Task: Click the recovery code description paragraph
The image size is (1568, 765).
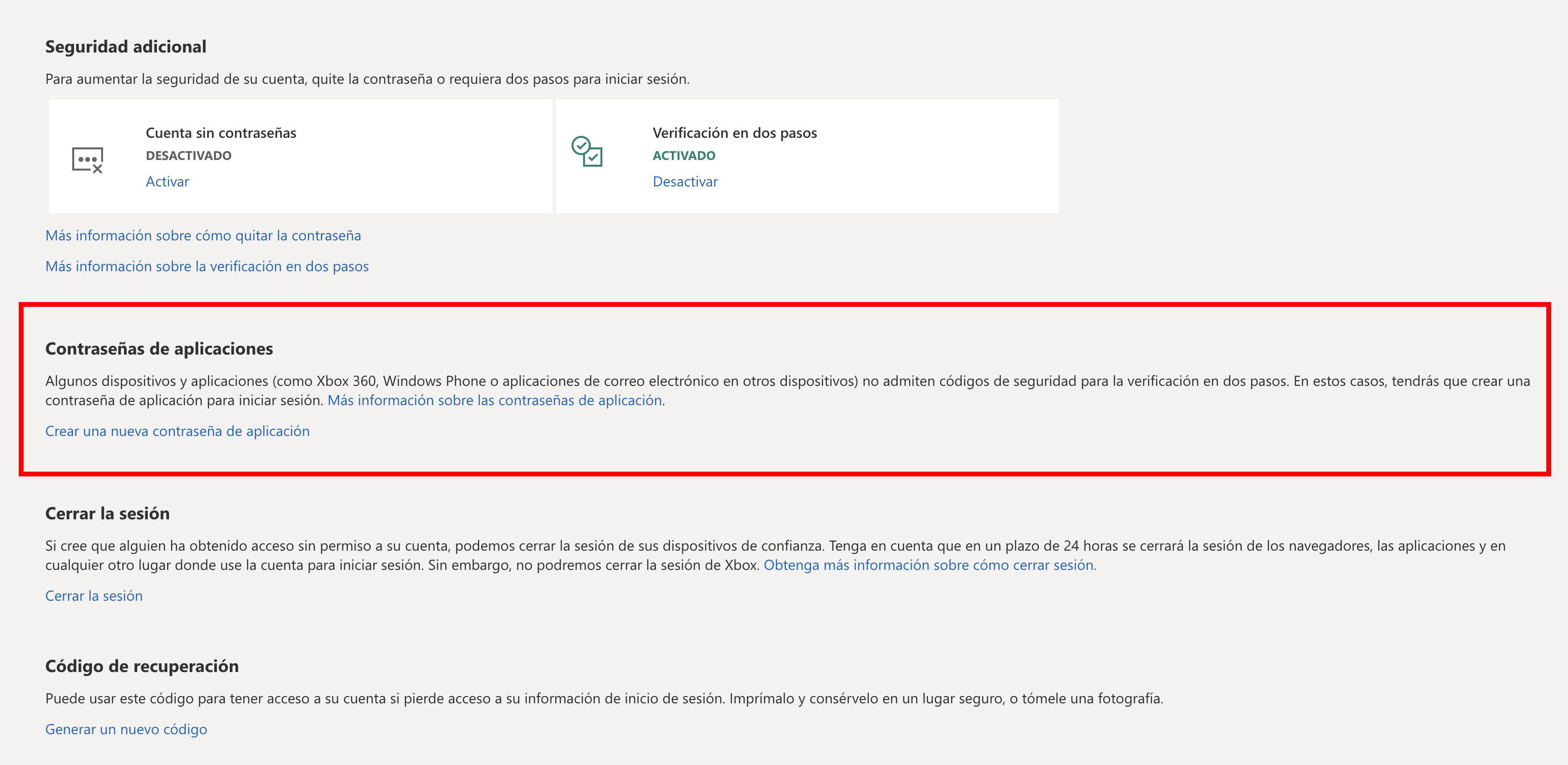Action: 604,699
